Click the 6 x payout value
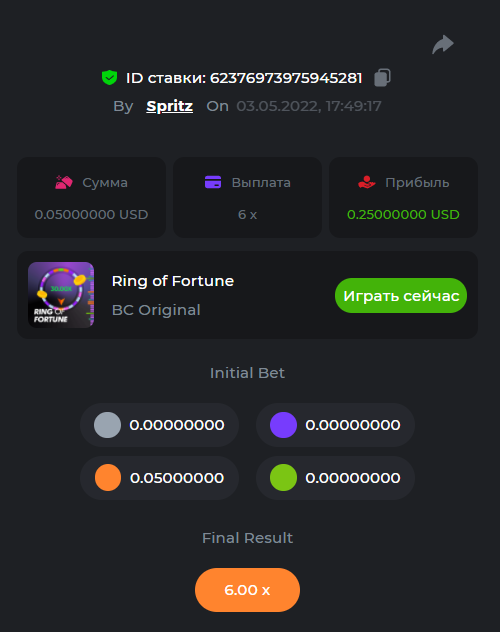Viewport: 500px width, 632px height. (x=247, y=214)
